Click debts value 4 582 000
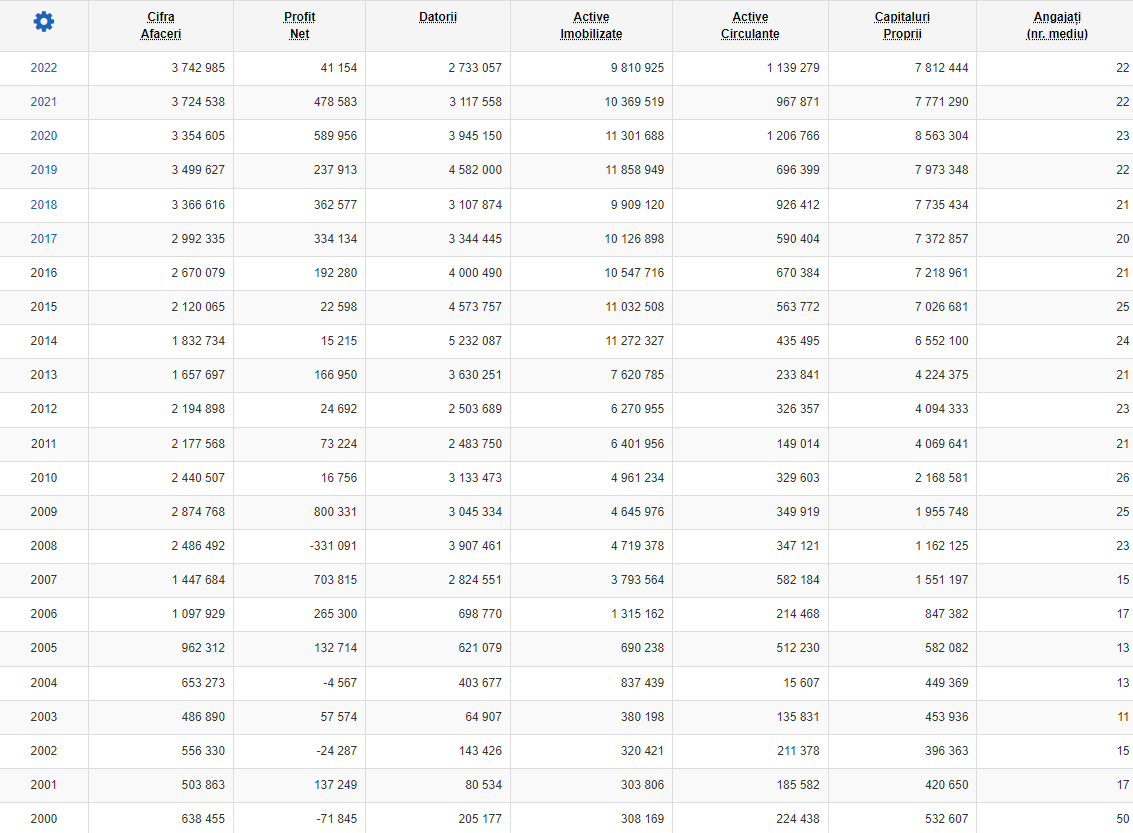The width and height of the screenshot is (1133, 833). [x=475, y=170]
